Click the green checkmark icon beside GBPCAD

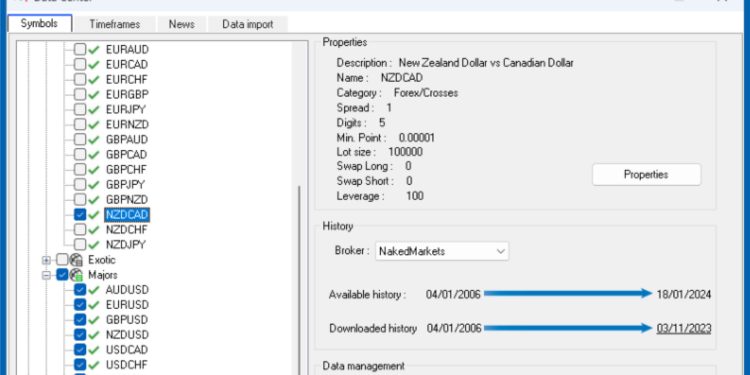[94, 154]
